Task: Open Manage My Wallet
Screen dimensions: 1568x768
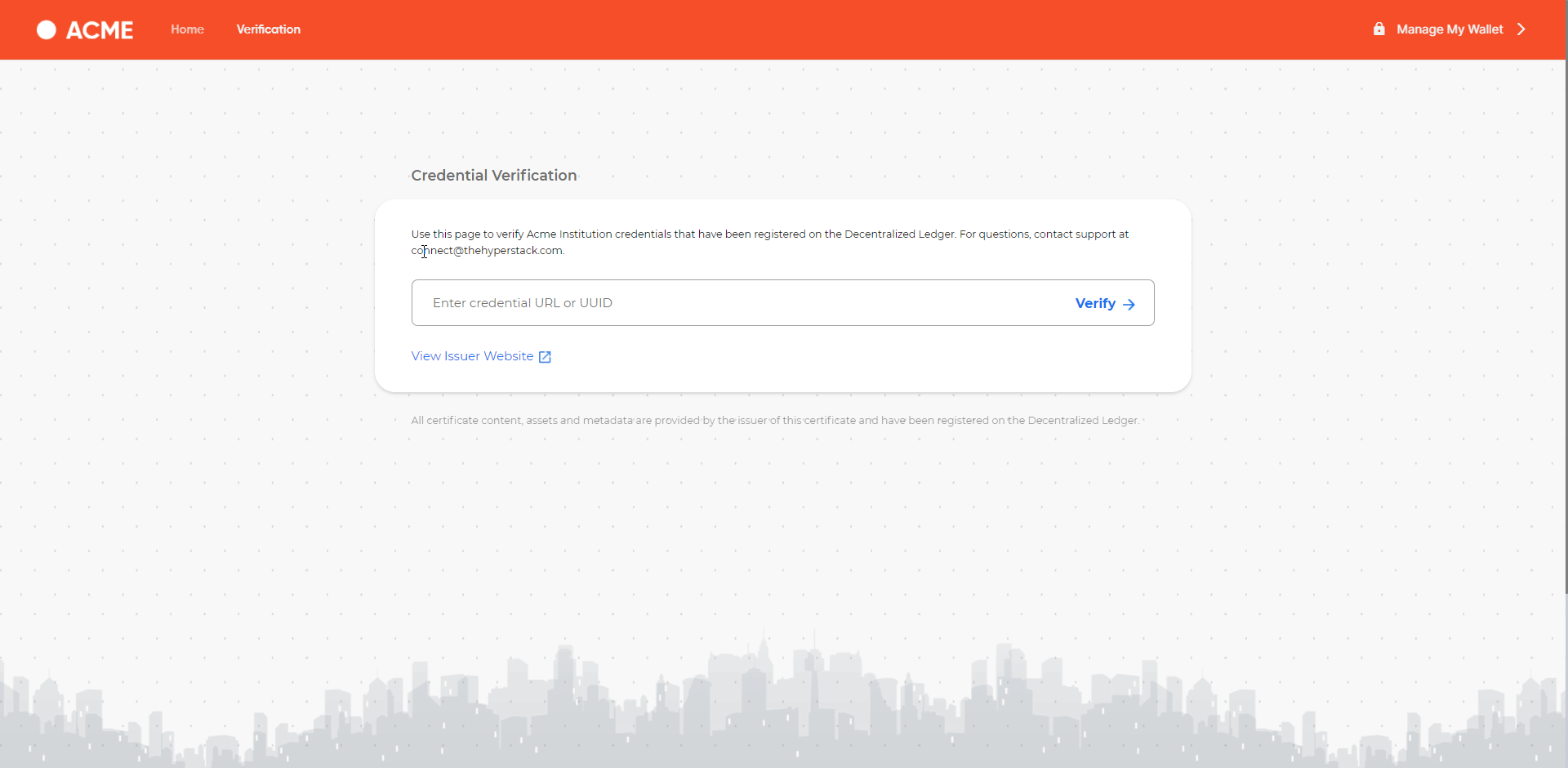Action: [x=1449, y=29]
